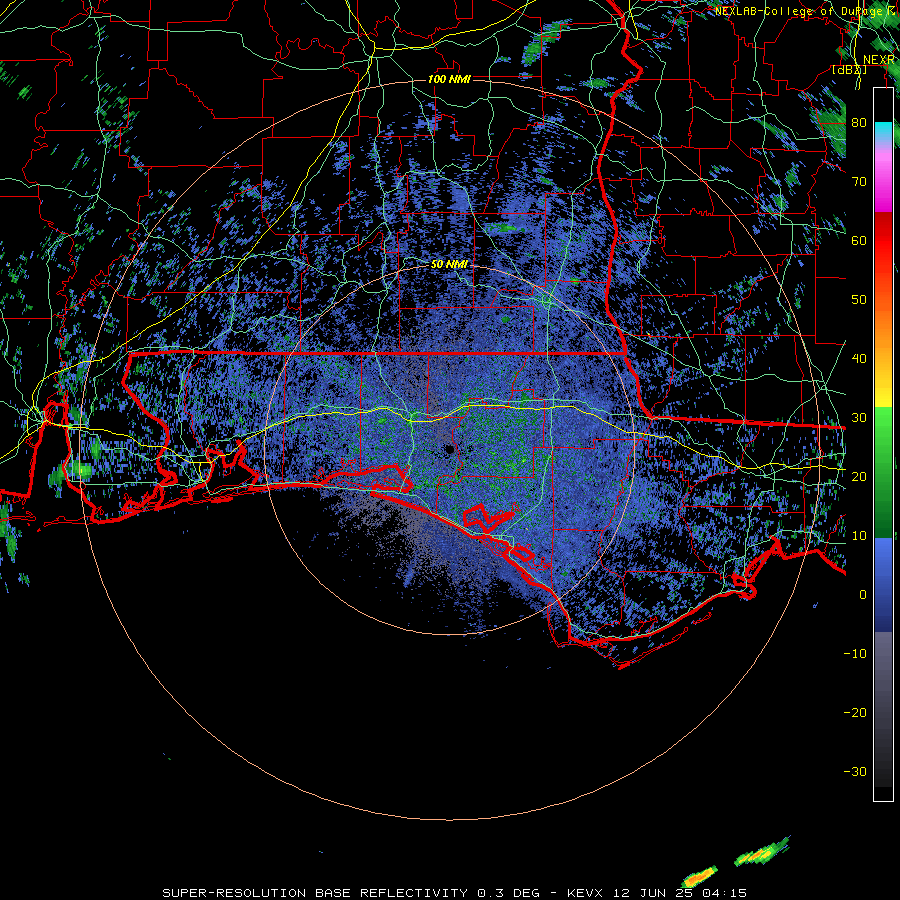Click the -10 value on the dBZ scale

coord(855,654)
